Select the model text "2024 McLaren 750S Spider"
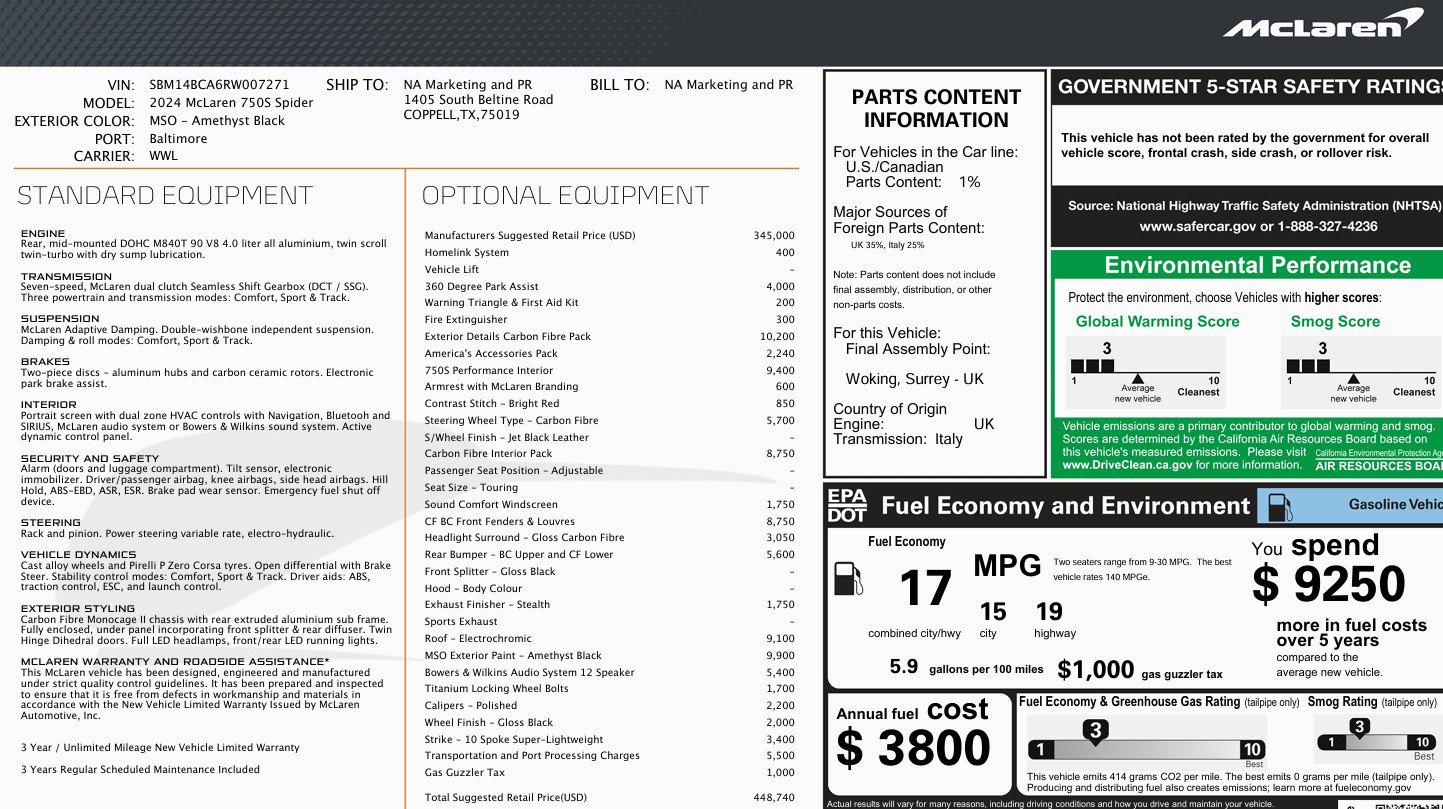The width and height of the screenshot is (1443, 809). click(231, 103)
